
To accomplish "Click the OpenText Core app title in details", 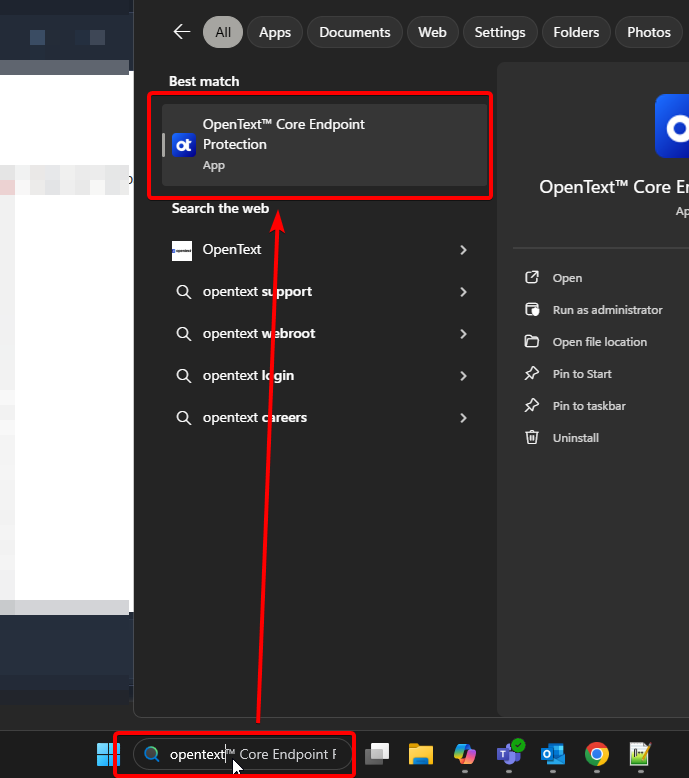I will [x=614, y=188].
